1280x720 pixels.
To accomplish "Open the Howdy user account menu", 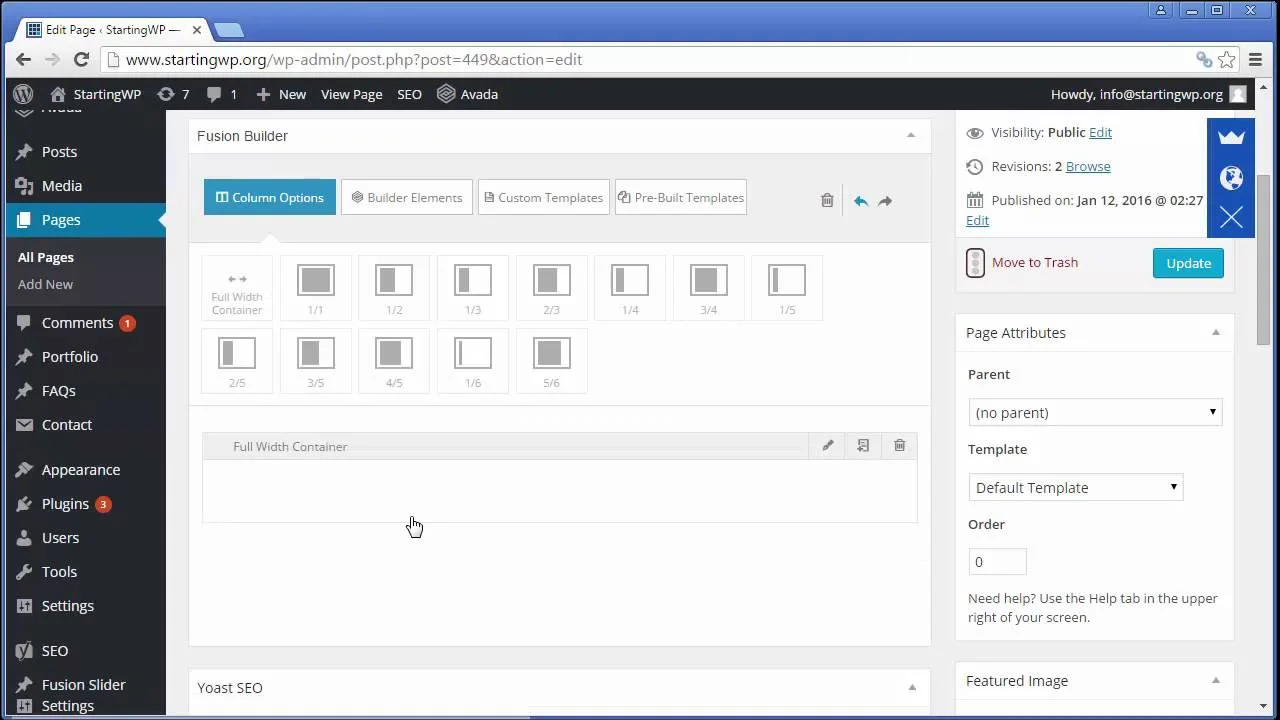I will [x=1148, y=94].
